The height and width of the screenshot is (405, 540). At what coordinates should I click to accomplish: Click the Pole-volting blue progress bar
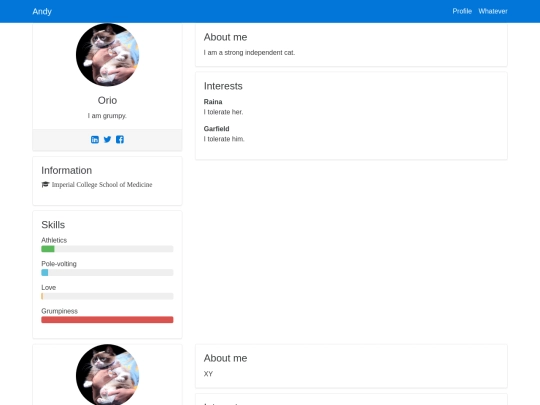click(45, 272)
